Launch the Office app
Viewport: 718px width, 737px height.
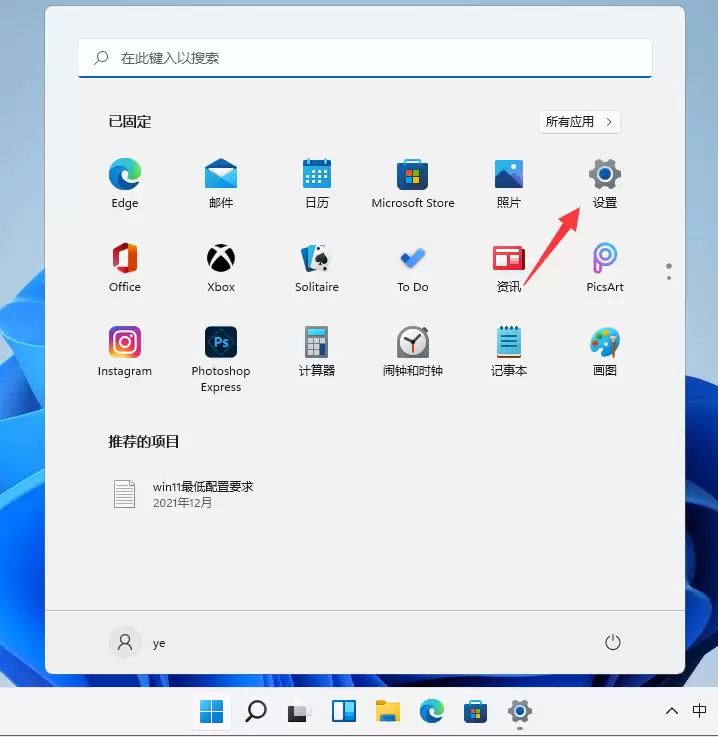click(125, 267)
